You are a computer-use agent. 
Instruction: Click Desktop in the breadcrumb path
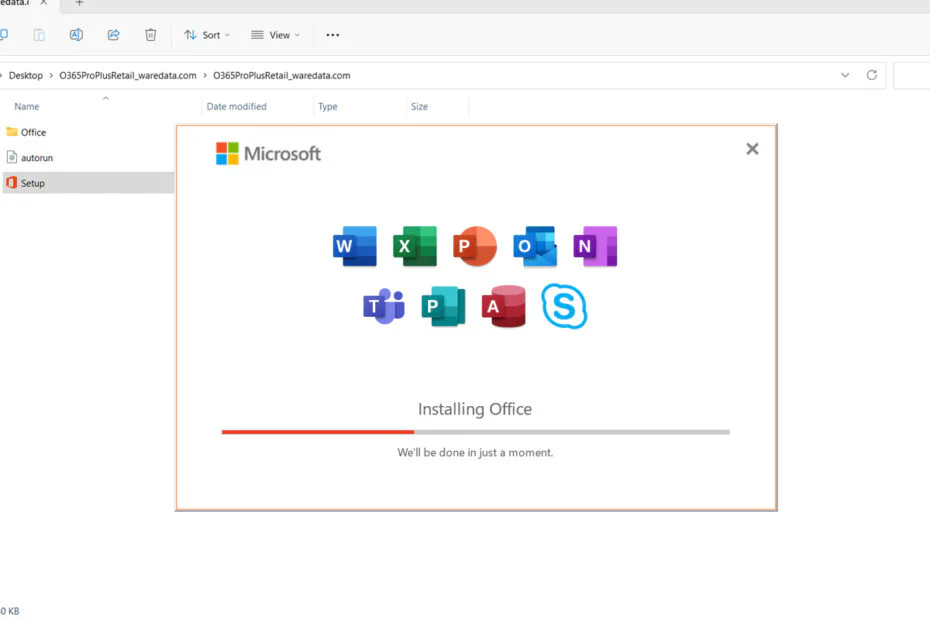(26, 75)
